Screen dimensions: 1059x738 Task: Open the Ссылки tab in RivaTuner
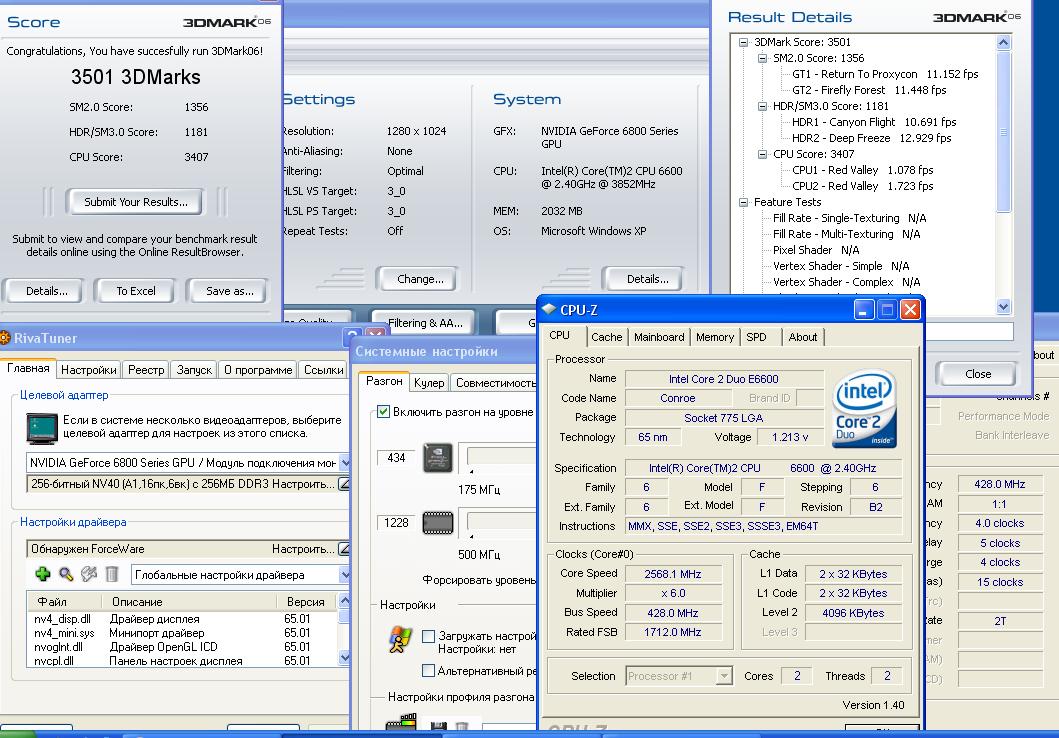(x=324, y=369)
